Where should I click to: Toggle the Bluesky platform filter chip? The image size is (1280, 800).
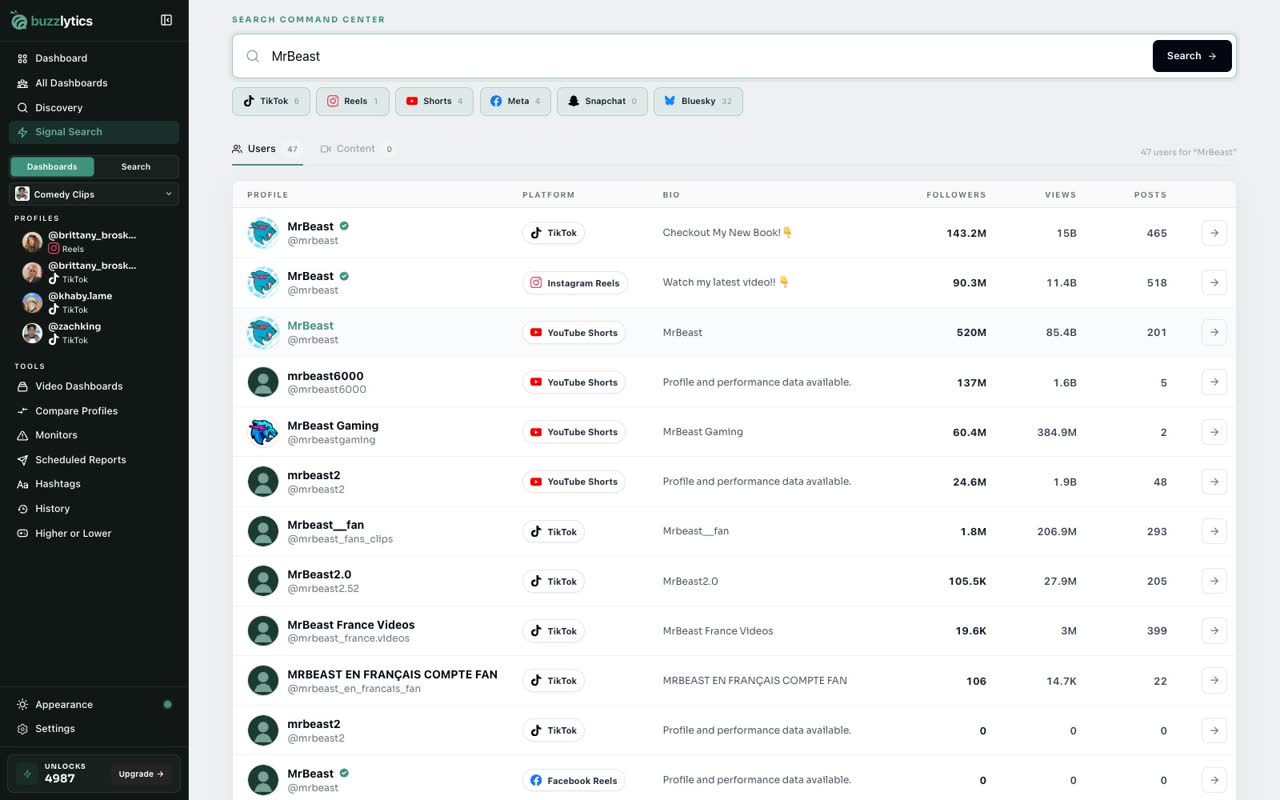click(x=698, y=101)
